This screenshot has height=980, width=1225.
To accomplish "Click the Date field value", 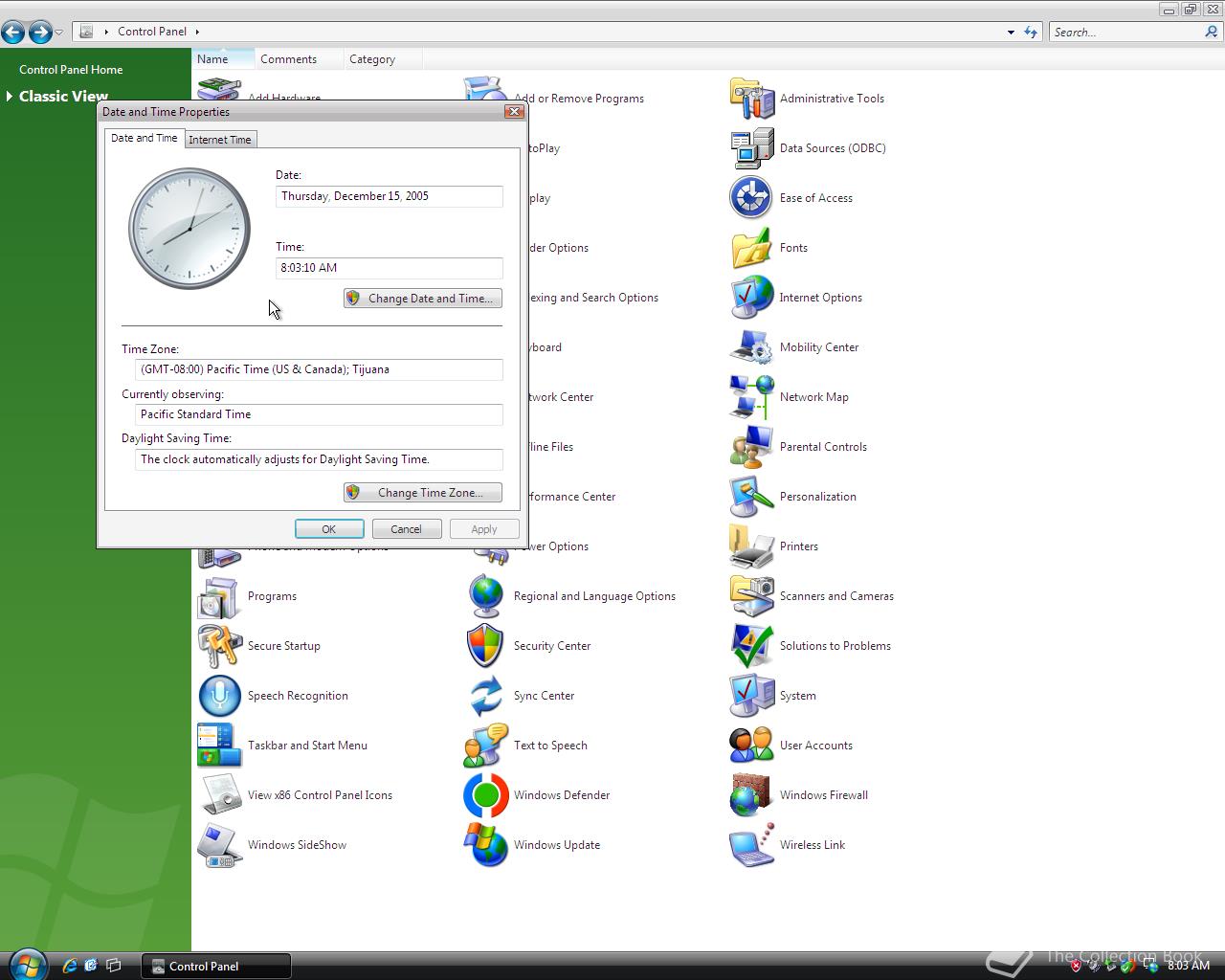I will coord(389,196).
